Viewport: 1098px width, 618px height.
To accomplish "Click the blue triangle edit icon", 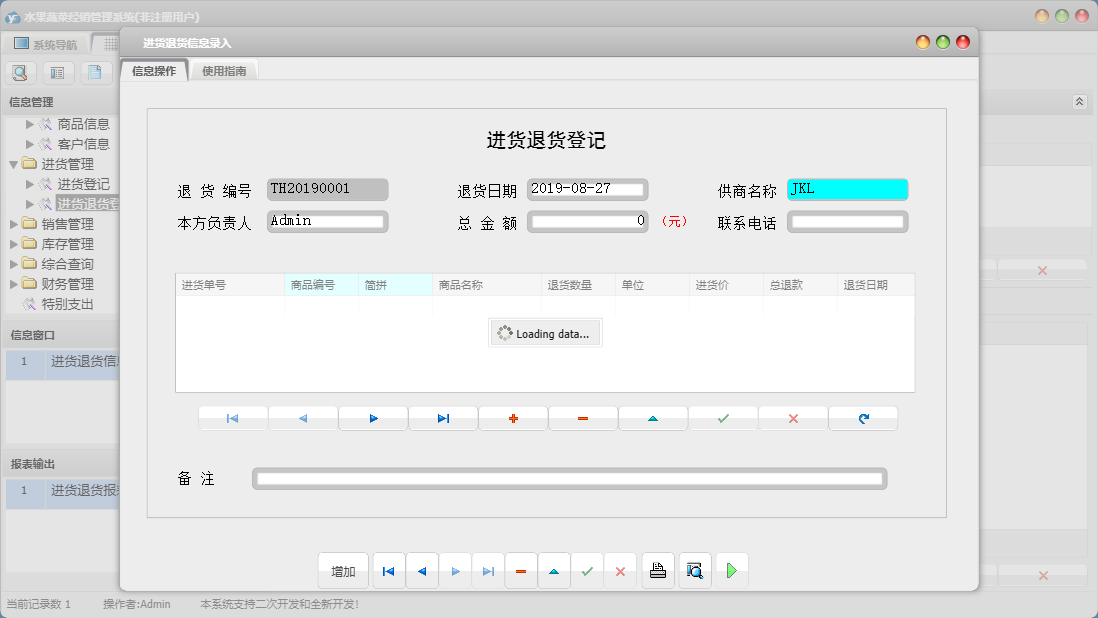I will click(653, 418).
